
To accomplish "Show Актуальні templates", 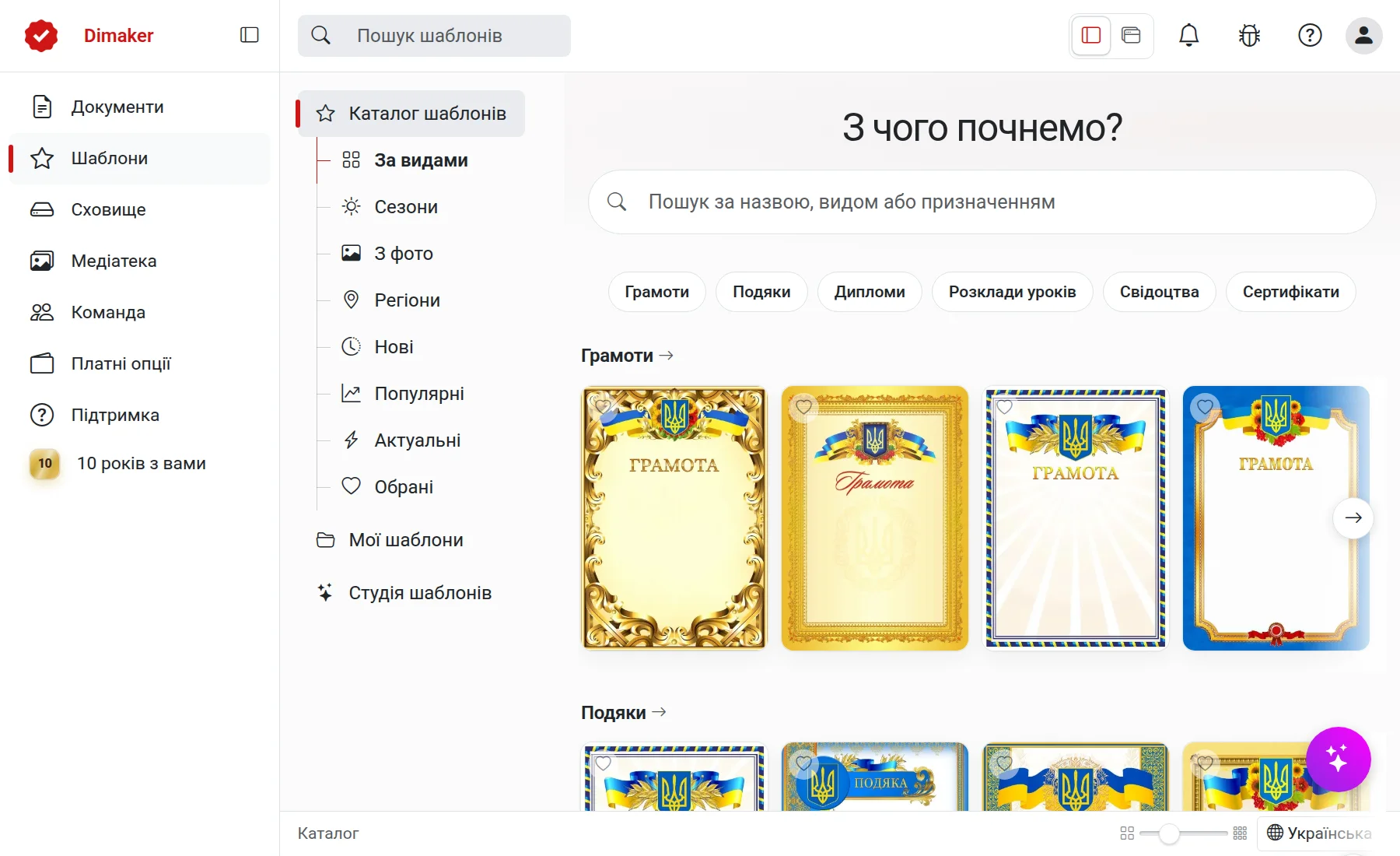I will pyautogui.click(x=402, y=440).
